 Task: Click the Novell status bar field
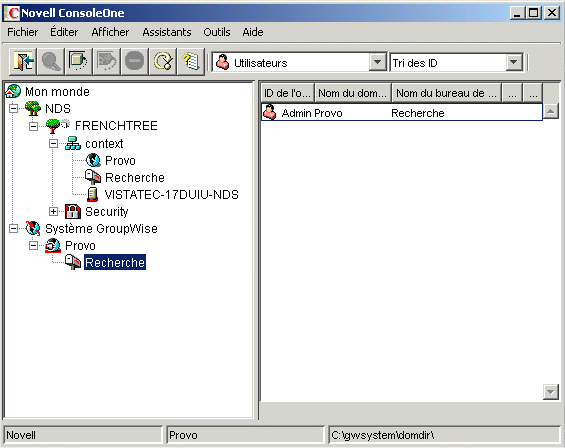point(83,435)
